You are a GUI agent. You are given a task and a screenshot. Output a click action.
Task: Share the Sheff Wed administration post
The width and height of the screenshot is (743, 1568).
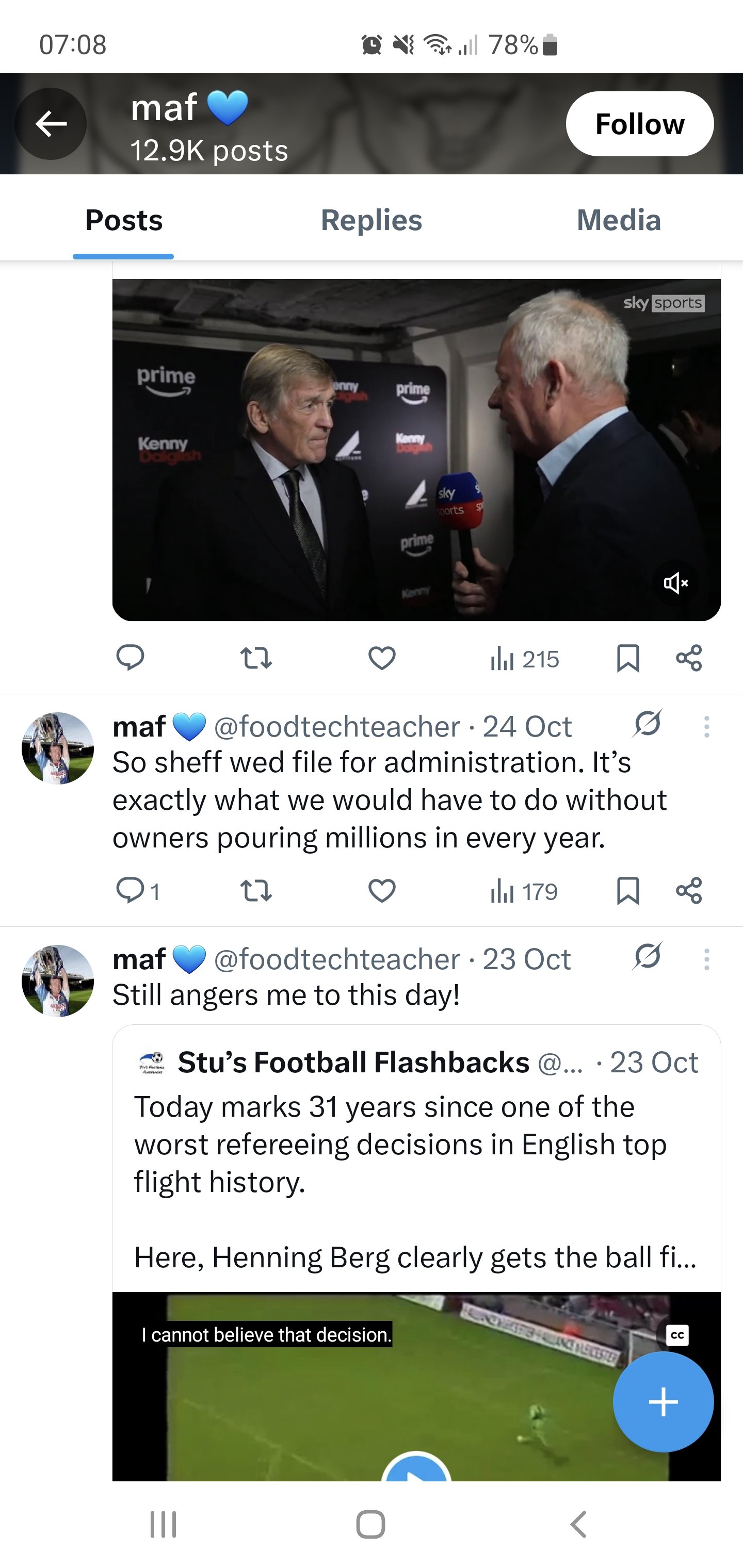[689, 891]
